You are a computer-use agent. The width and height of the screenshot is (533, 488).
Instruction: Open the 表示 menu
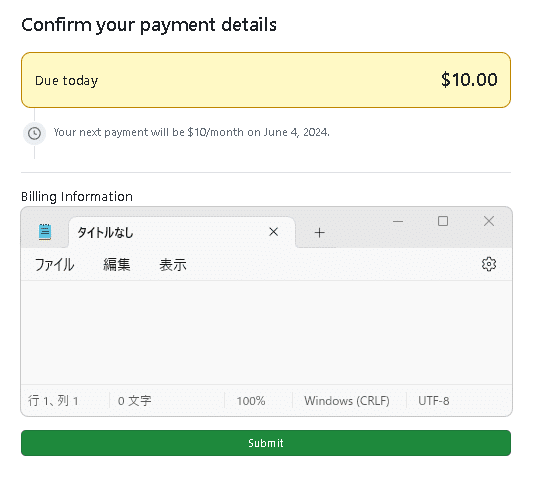coord(173,264)
